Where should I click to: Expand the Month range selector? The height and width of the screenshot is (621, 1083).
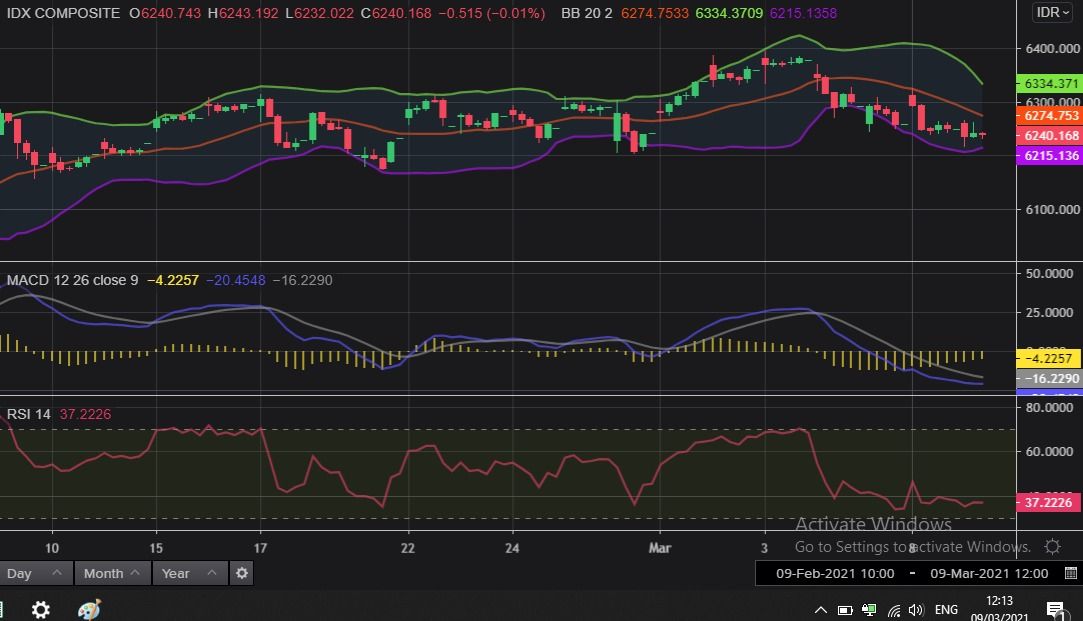pyautogui.click(x=112, y=573)
